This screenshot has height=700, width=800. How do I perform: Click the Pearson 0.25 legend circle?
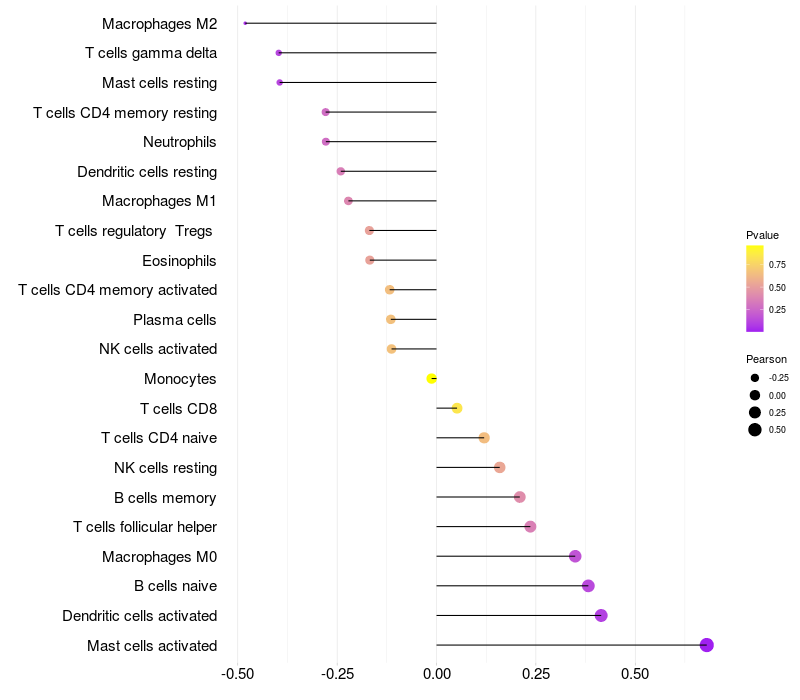pyautogui.click(x=755, y=412)
